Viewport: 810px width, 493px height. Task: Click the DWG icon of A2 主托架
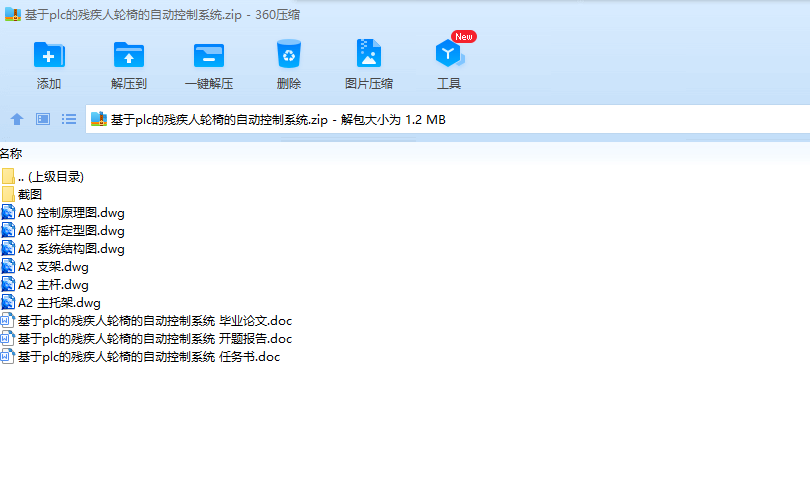pos(8,302)
